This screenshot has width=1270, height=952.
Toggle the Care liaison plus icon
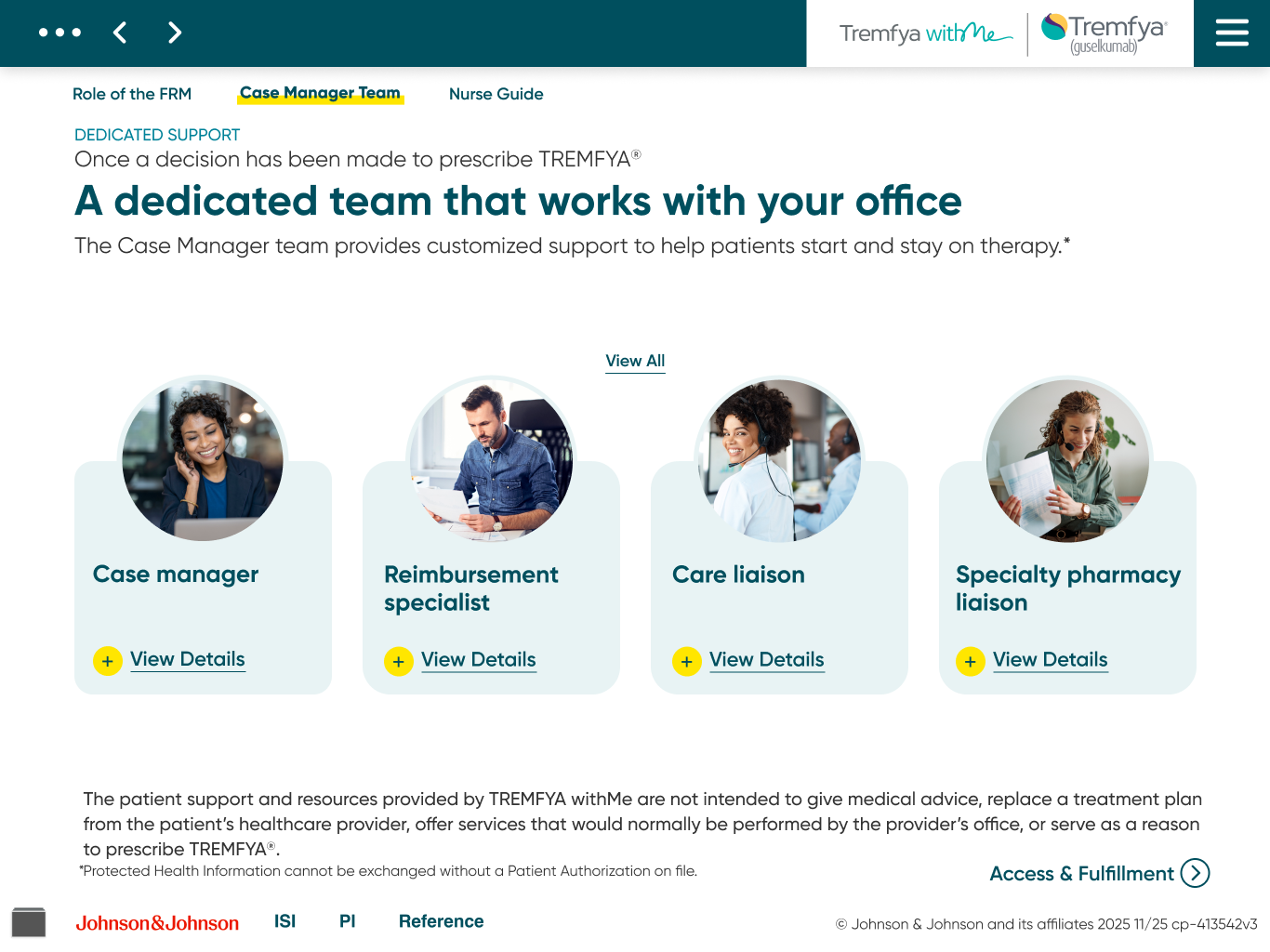(x=686, y=661)
